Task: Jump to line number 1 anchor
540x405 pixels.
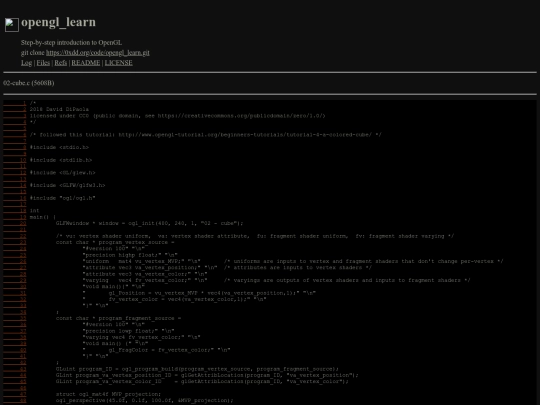Action: (x=15, y=103)
